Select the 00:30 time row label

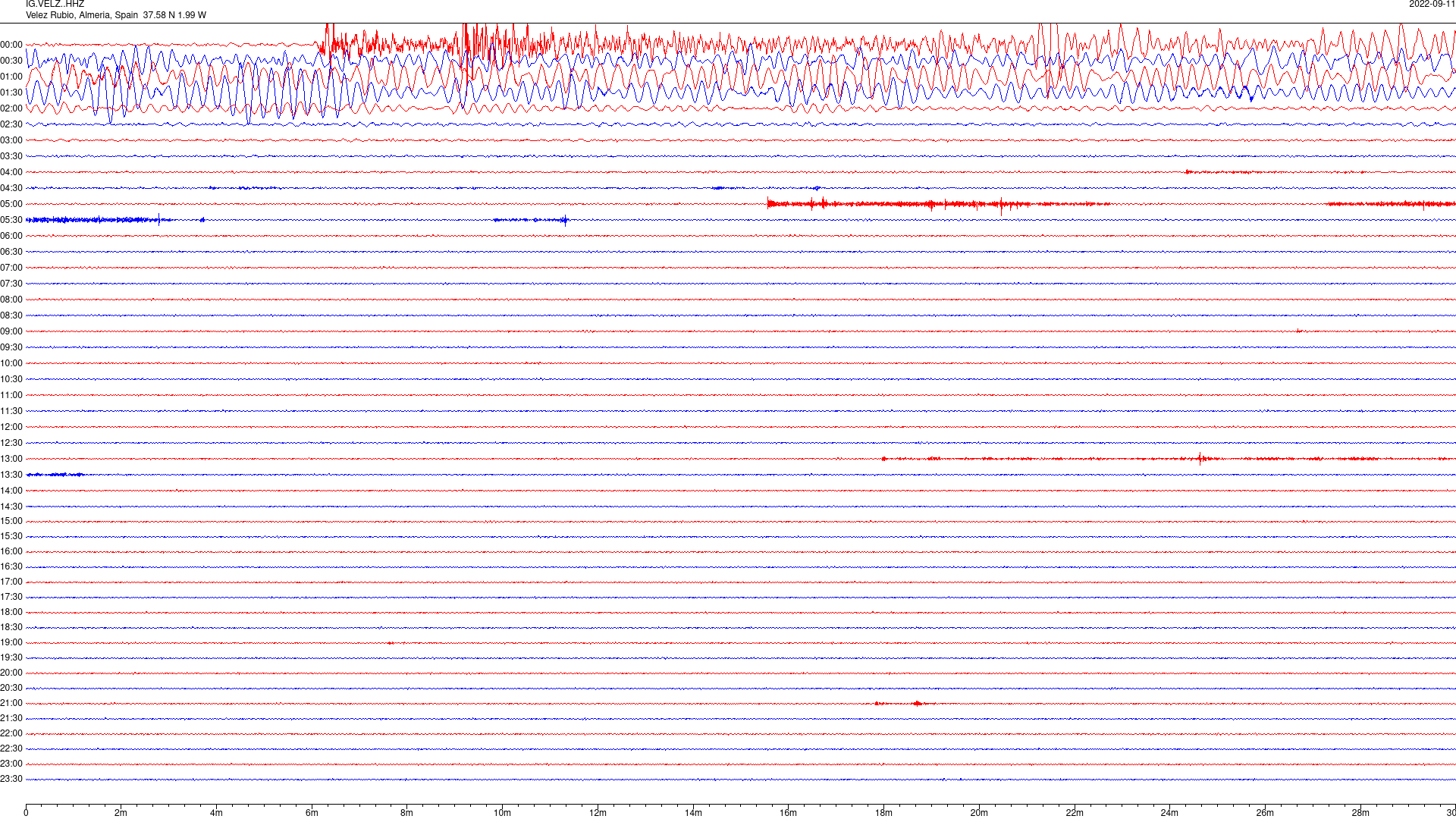click(x=11, y=61)
